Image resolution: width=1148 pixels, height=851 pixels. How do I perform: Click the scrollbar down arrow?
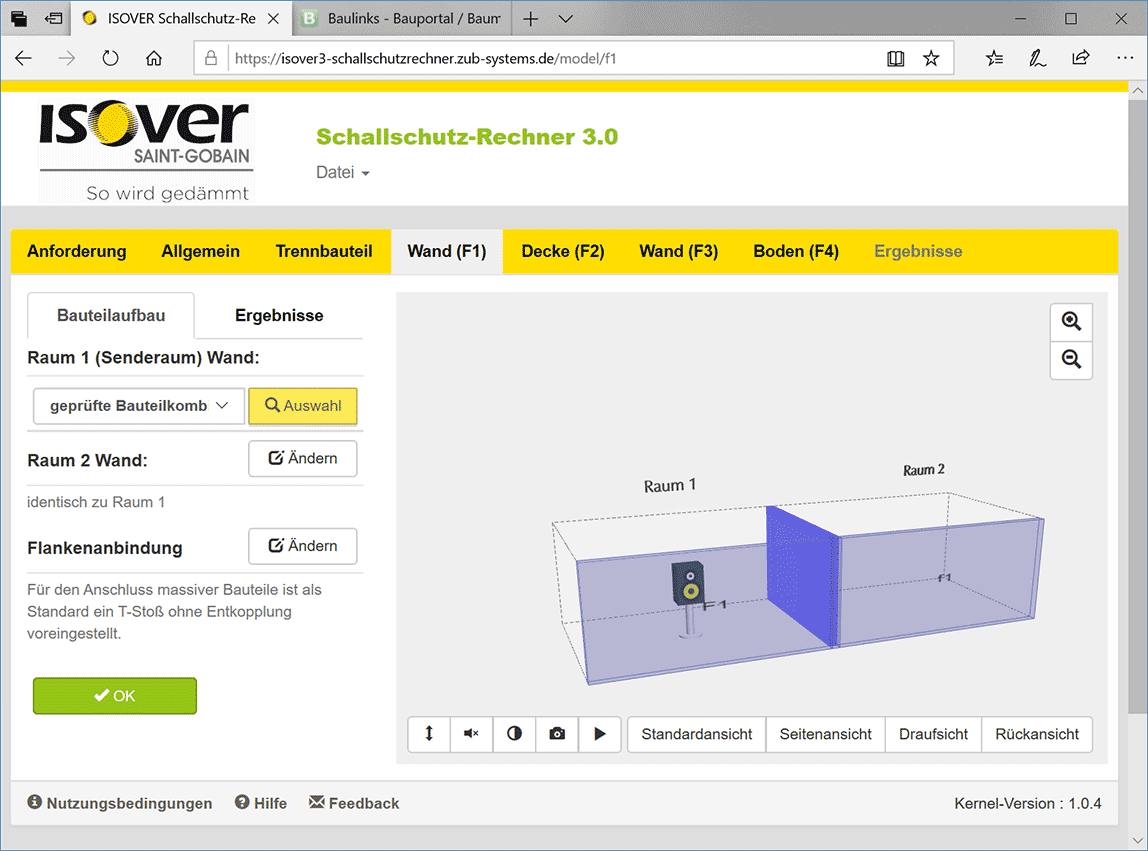[1137, 840]
